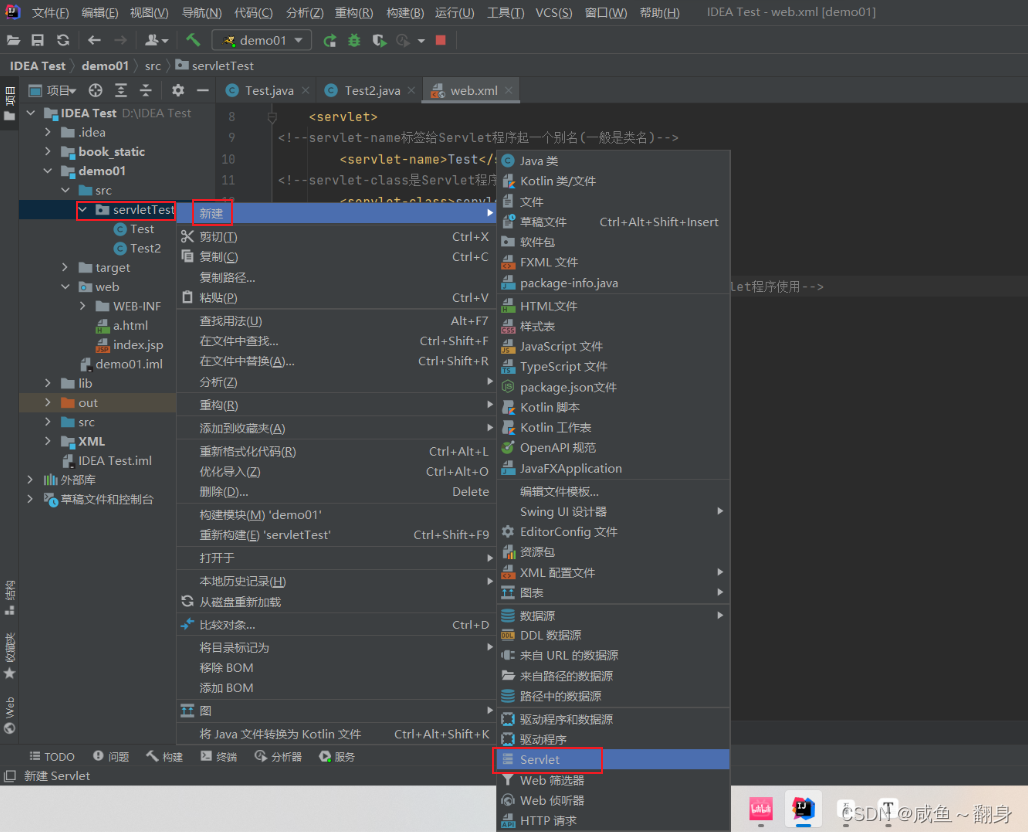Viewport: 1028px width, 833px height.
Task: Open project panel settings gear icon
Action: 178,90
